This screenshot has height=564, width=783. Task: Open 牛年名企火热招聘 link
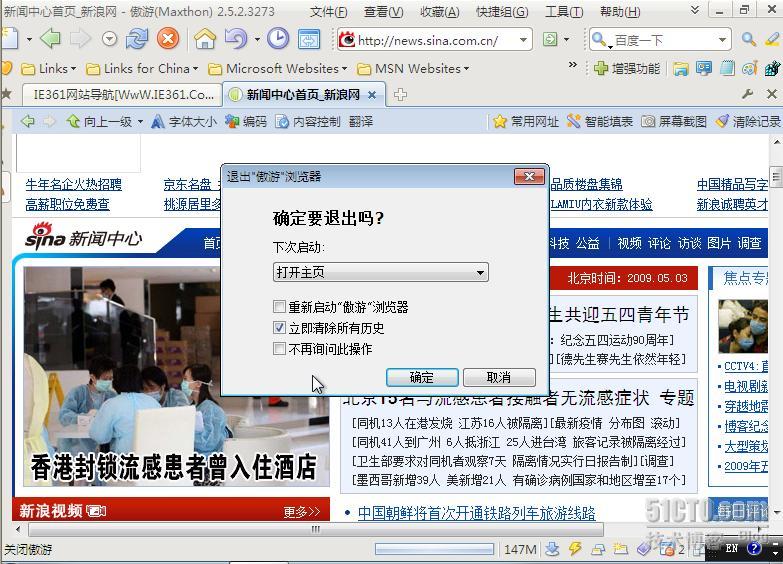[73, 184]
